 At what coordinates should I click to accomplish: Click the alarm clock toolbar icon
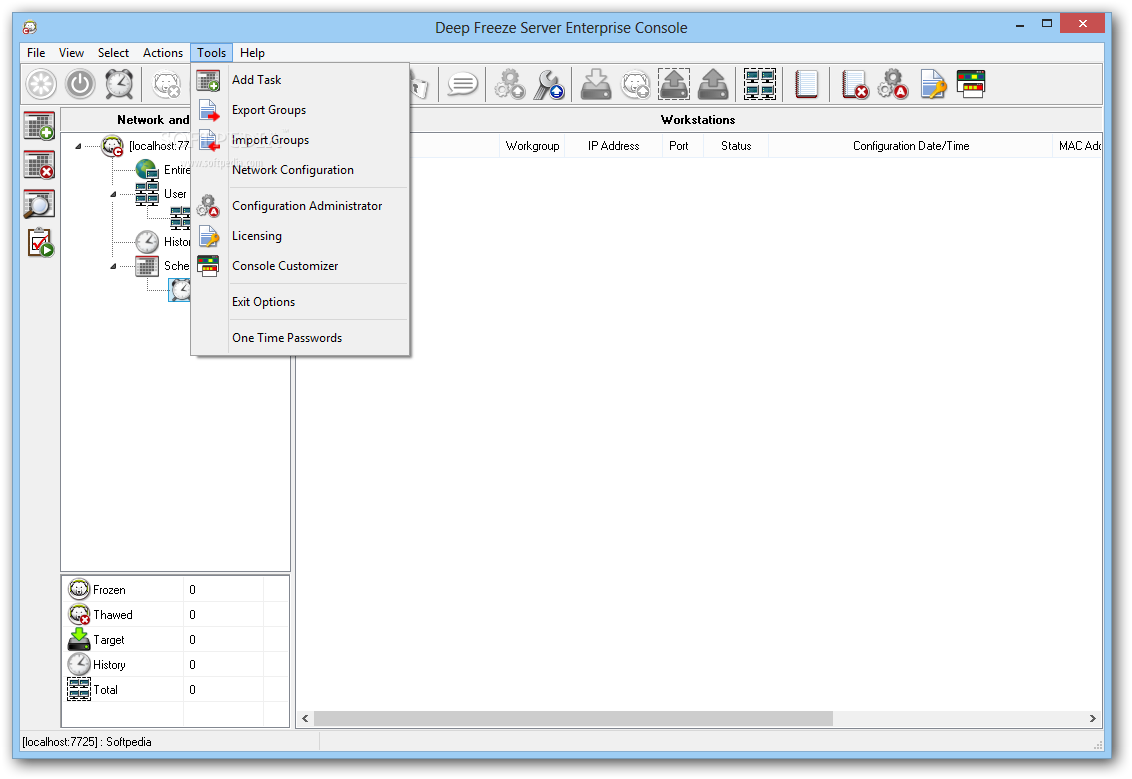tap(119, 84)
